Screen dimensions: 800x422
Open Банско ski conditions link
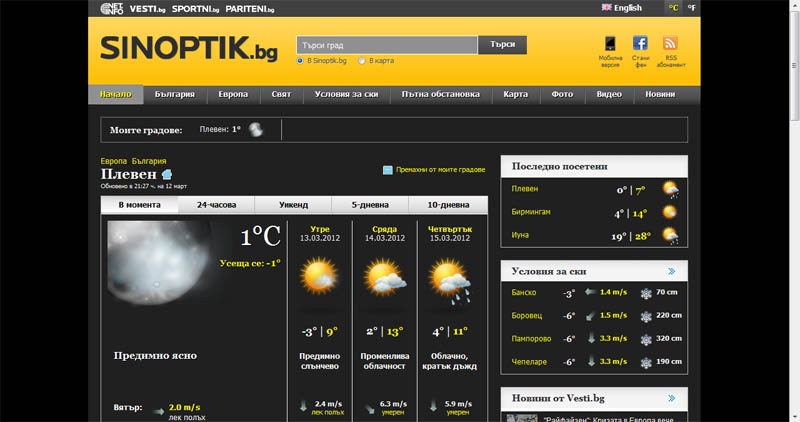pos(523,292)
